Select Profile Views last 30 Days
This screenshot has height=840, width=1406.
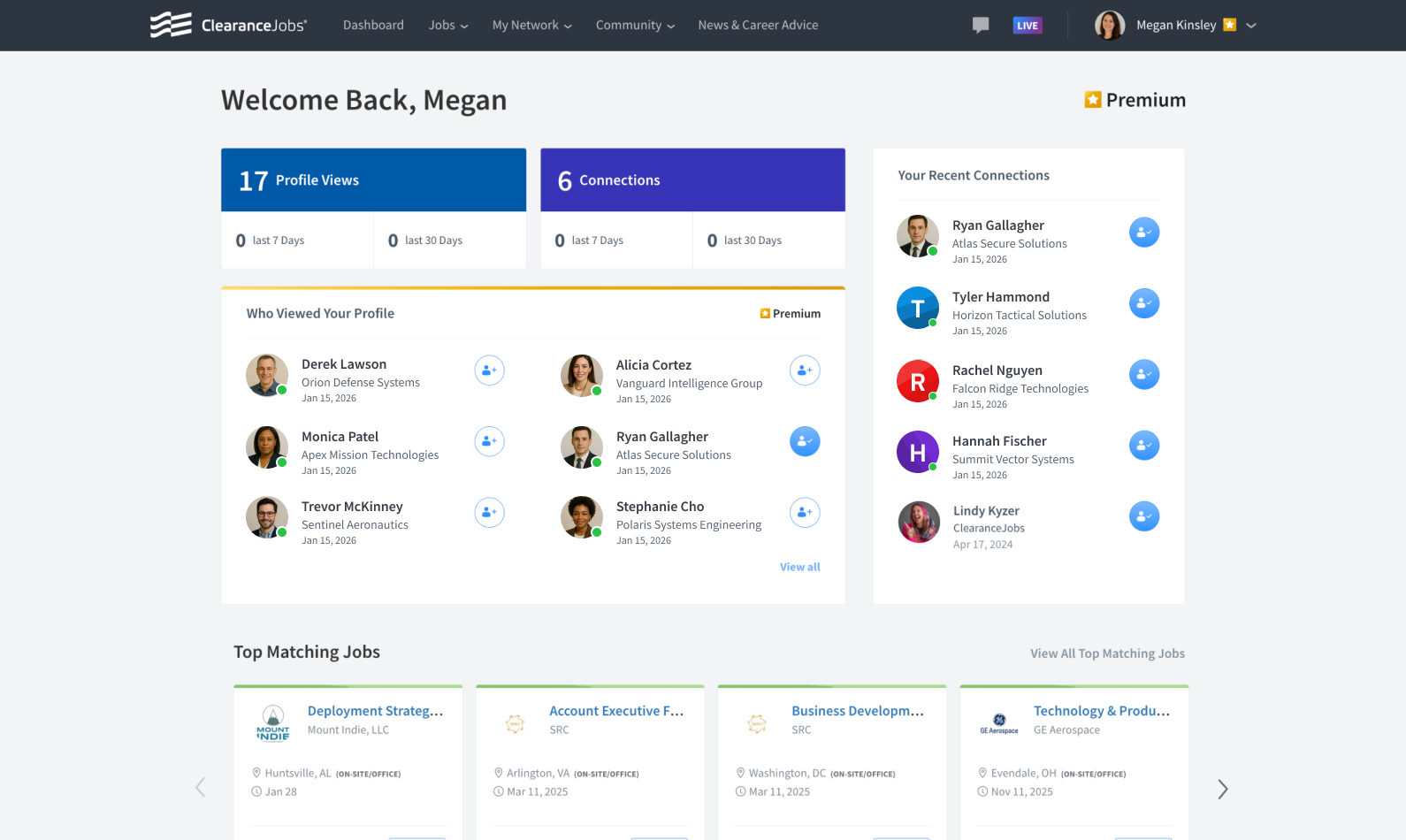pos(450,241)
